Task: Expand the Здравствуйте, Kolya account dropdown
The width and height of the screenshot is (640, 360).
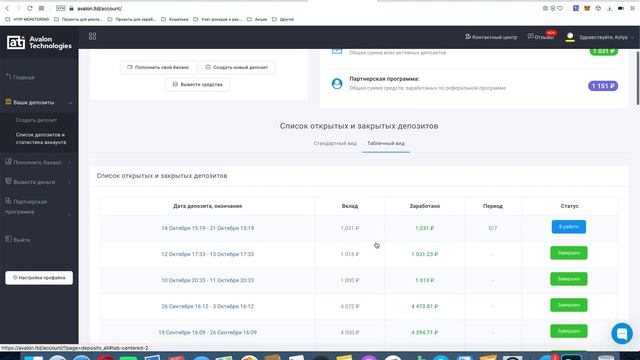Action: 606,37
